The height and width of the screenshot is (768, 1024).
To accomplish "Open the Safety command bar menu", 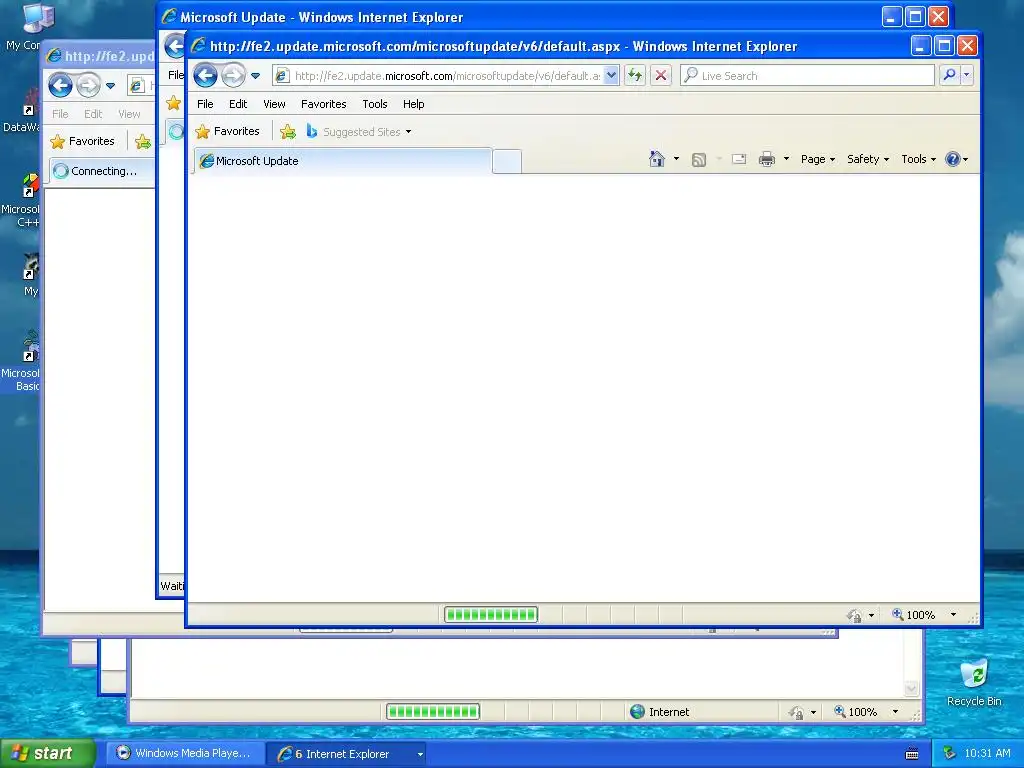I will point(868,159).
